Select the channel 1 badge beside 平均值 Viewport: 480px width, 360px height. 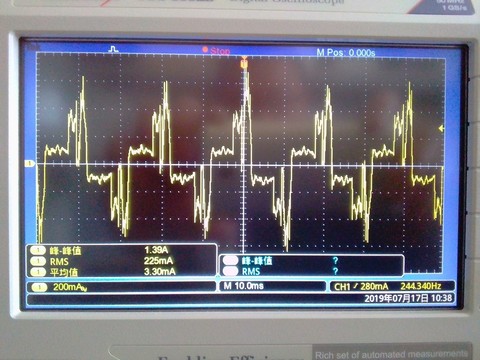(38, 272)
